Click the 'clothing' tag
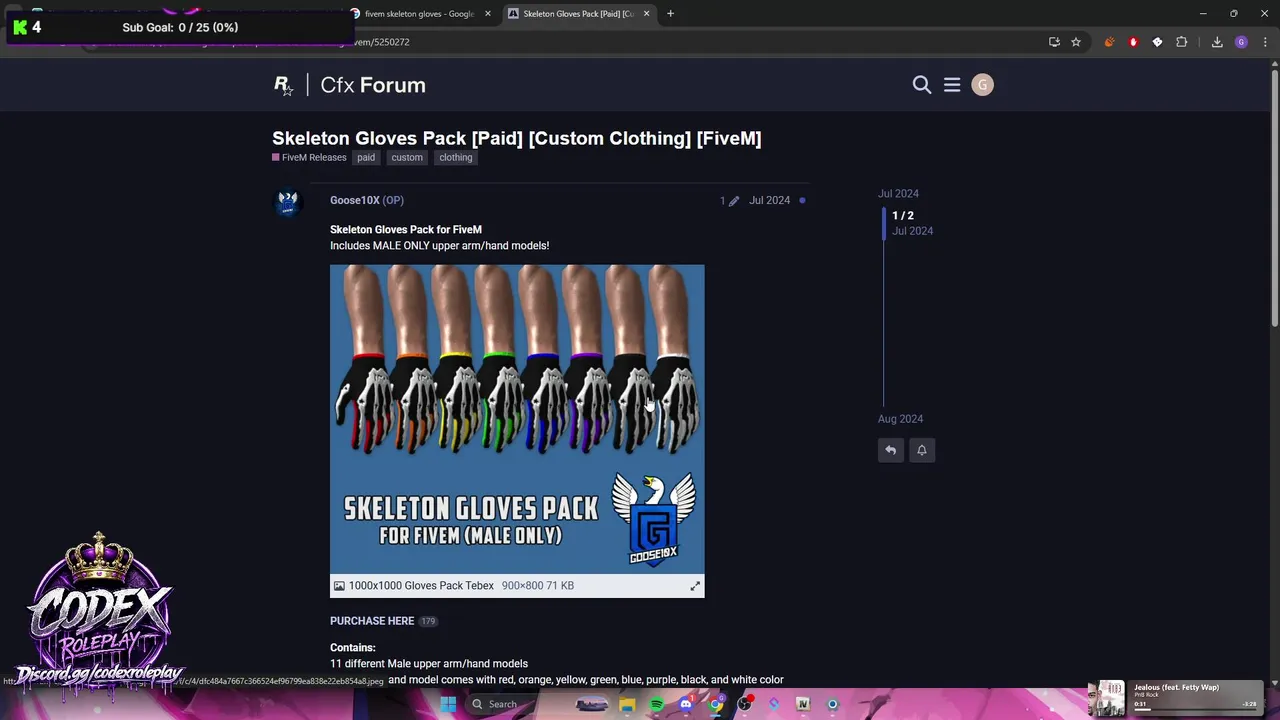Screen dimensions: 1280x720 456,157
